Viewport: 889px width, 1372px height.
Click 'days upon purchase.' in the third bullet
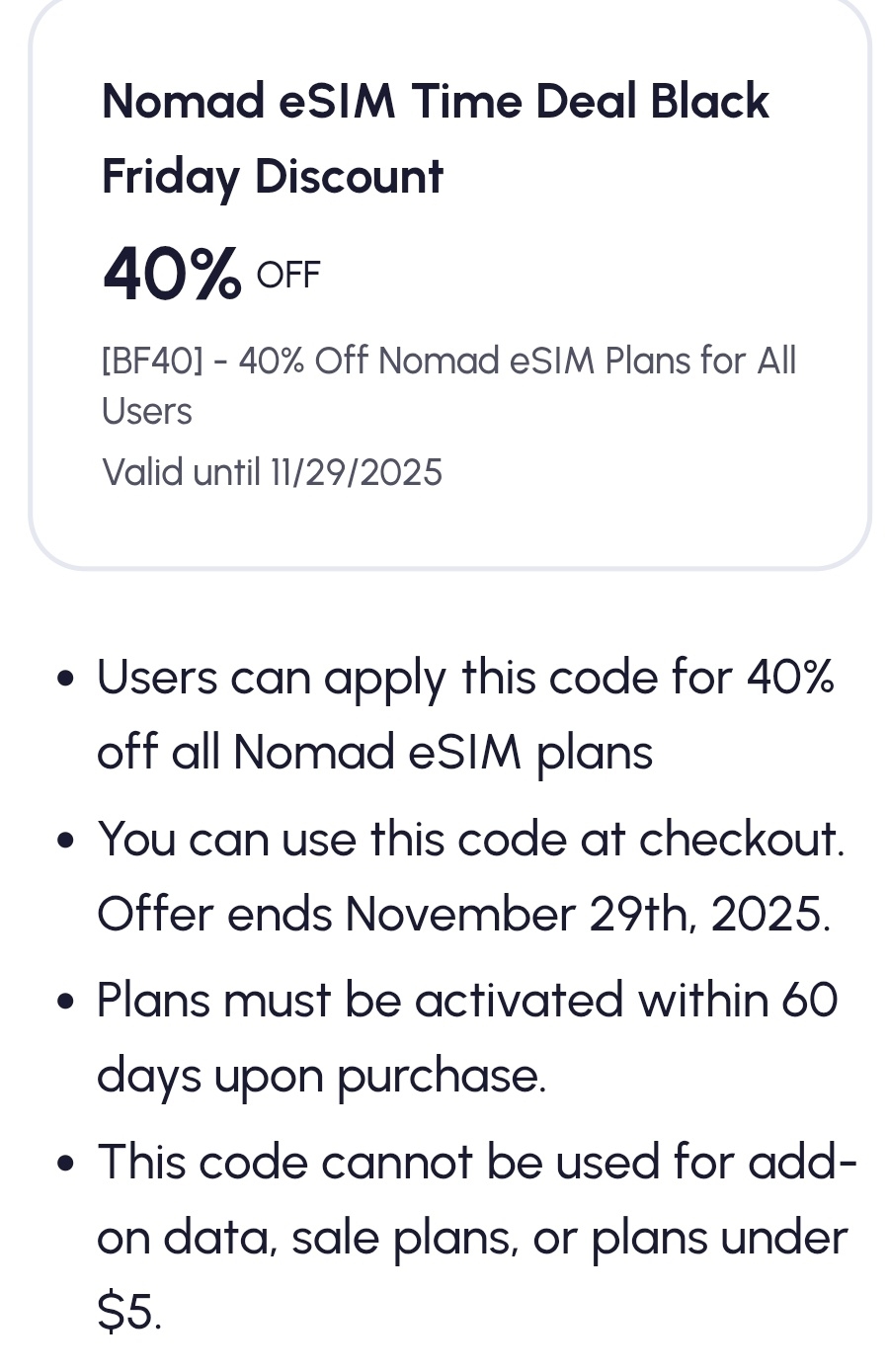pos(321,1075)
